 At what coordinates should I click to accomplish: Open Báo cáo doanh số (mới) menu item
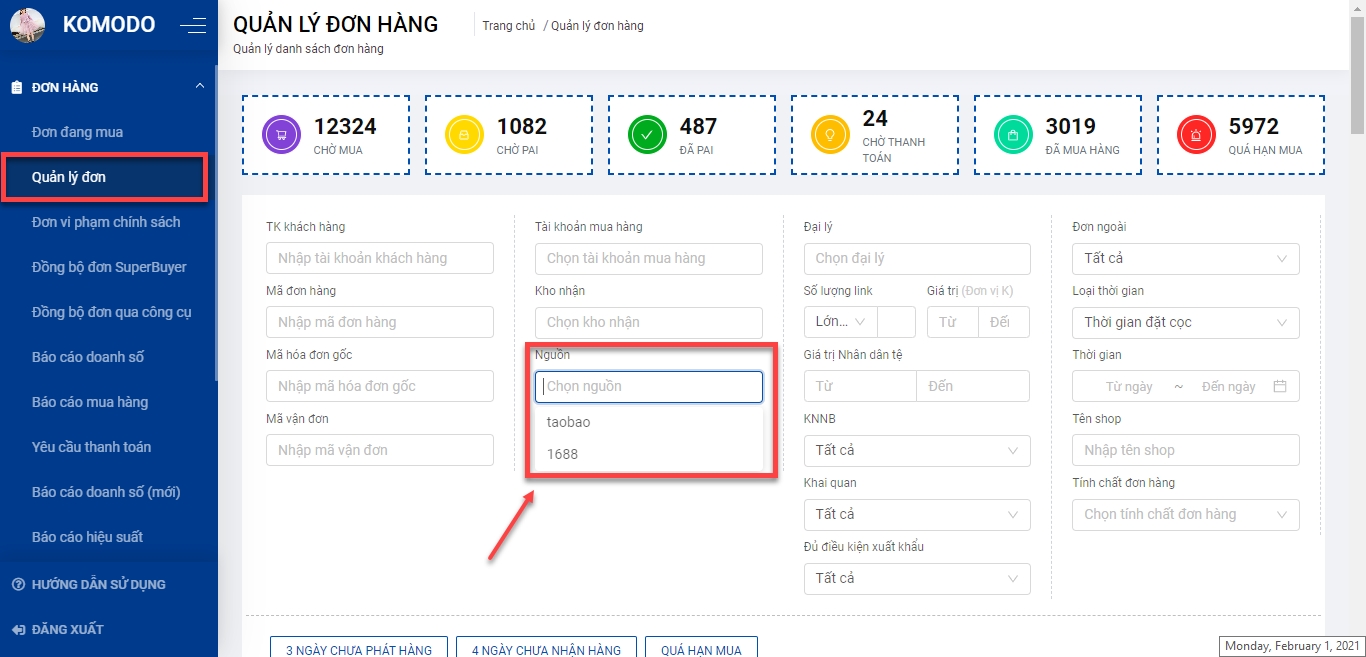click(x=106, y=492)
